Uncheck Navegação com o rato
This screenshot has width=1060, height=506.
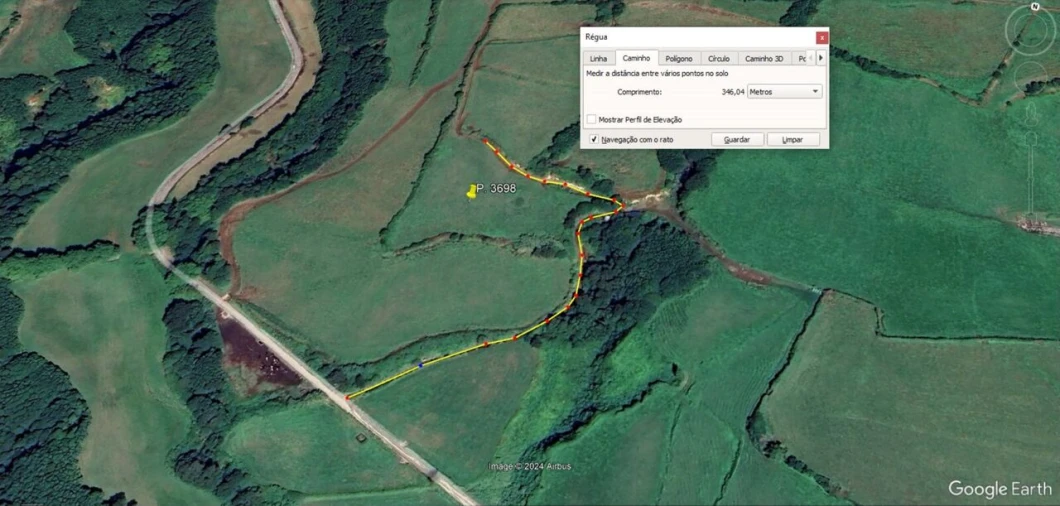click(594, 140)
